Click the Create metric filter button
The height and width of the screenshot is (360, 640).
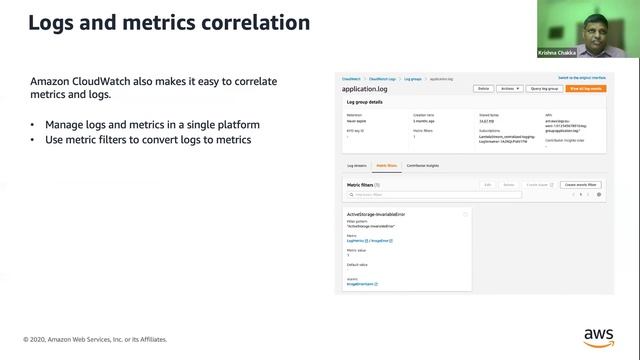[x=580, y=185]
